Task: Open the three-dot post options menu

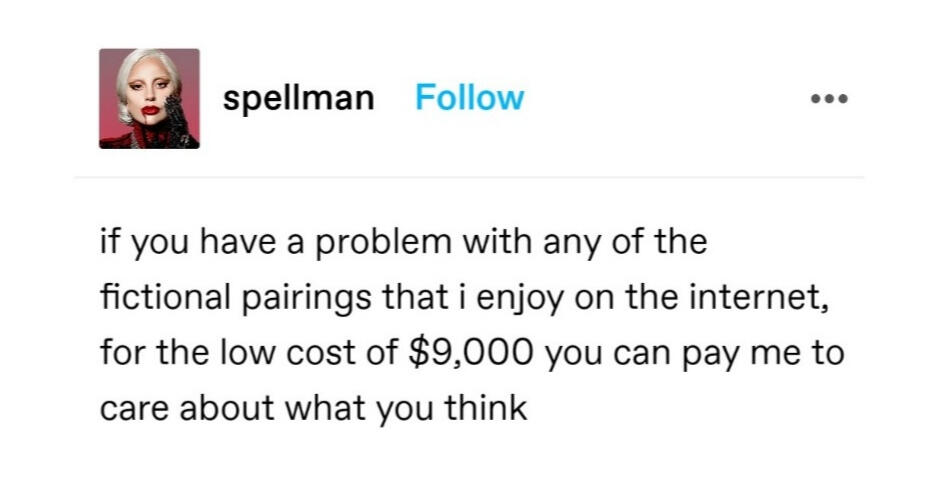Action: point(830,99)
